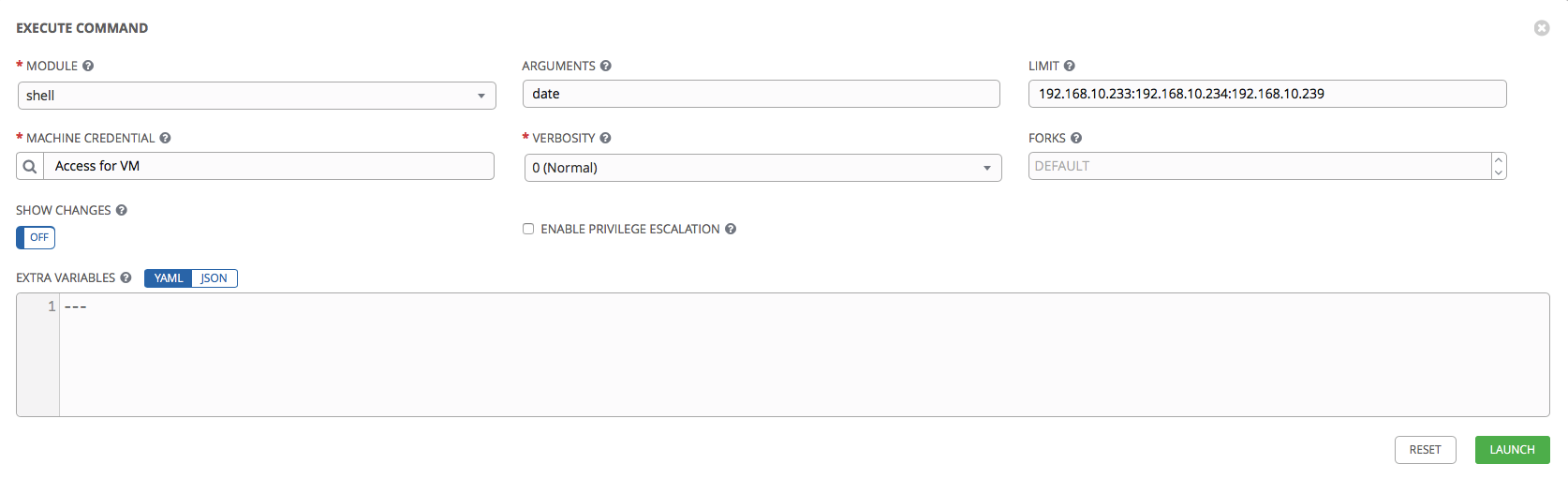
Task: Open the MODULE dropdown showing shell
Action: pos(257,96)
